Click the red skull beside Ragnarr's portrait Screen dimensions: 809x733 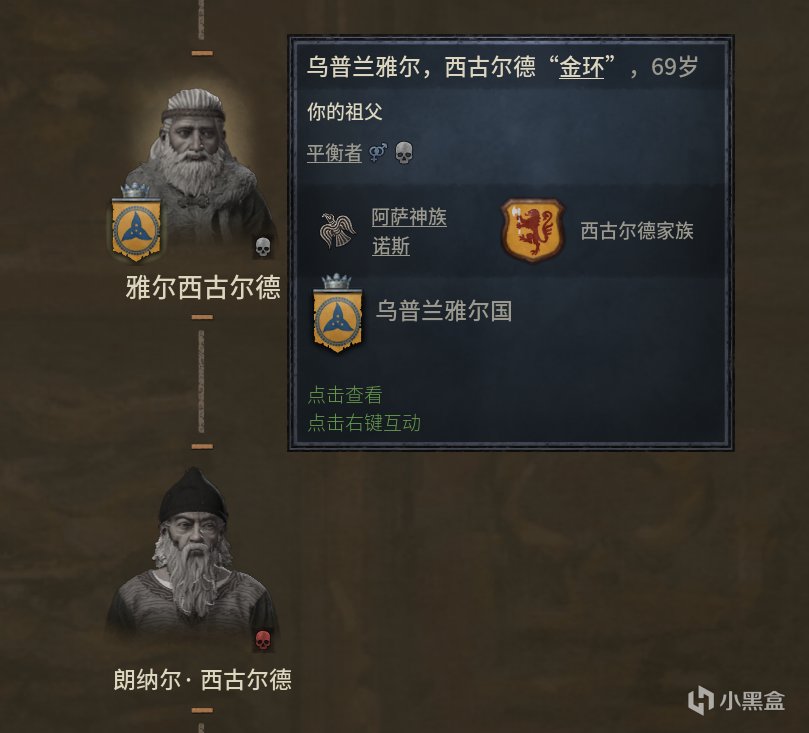(263, 641)
